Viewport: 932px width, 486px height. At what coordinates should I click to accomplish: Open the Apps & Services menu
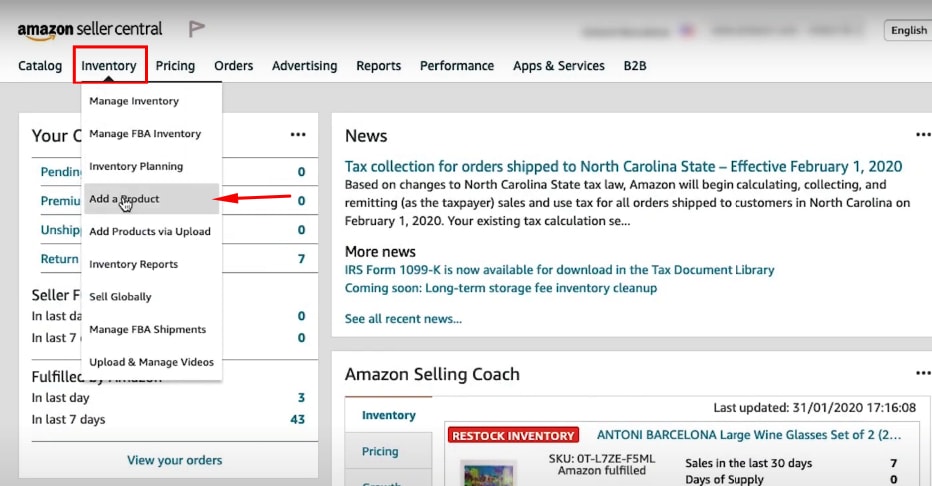tap(559, 65)
